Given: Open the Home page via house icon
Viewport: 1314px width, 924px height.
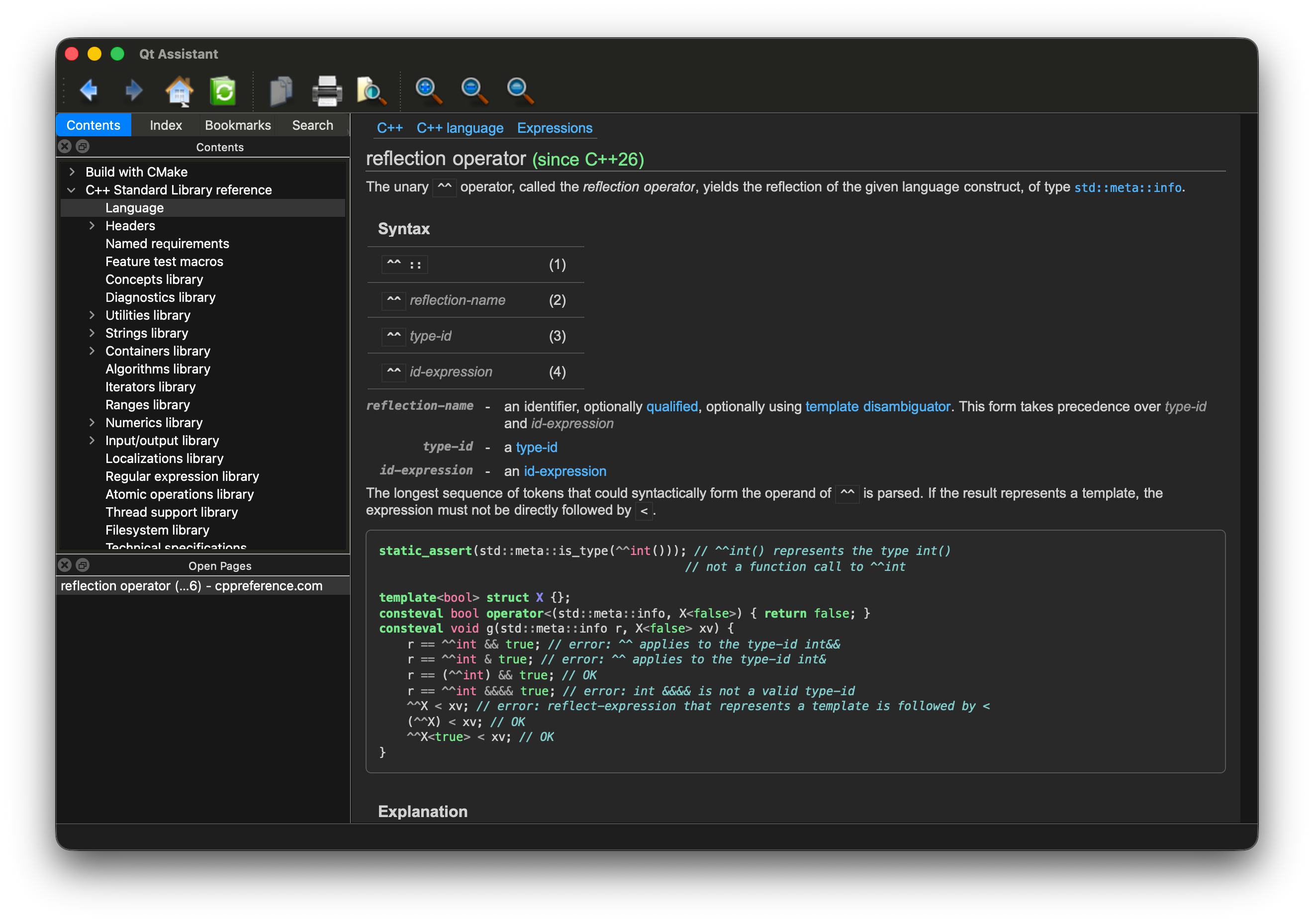Looking at the screenshot, I should 179,91.
